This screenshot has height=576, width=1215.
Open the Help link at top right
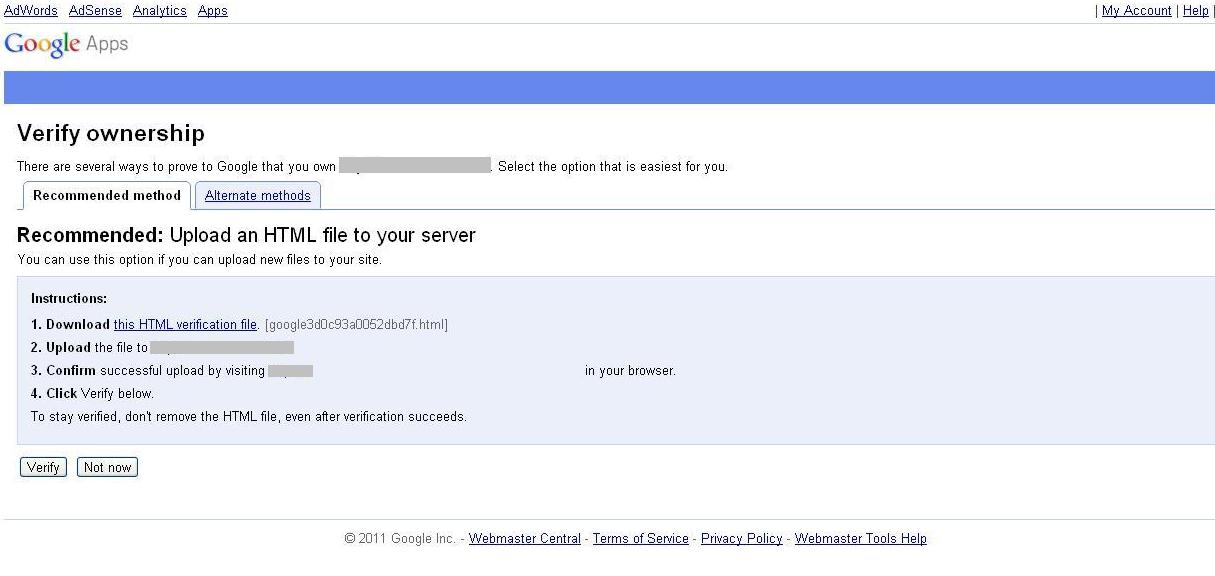(x=1195, y=11)
